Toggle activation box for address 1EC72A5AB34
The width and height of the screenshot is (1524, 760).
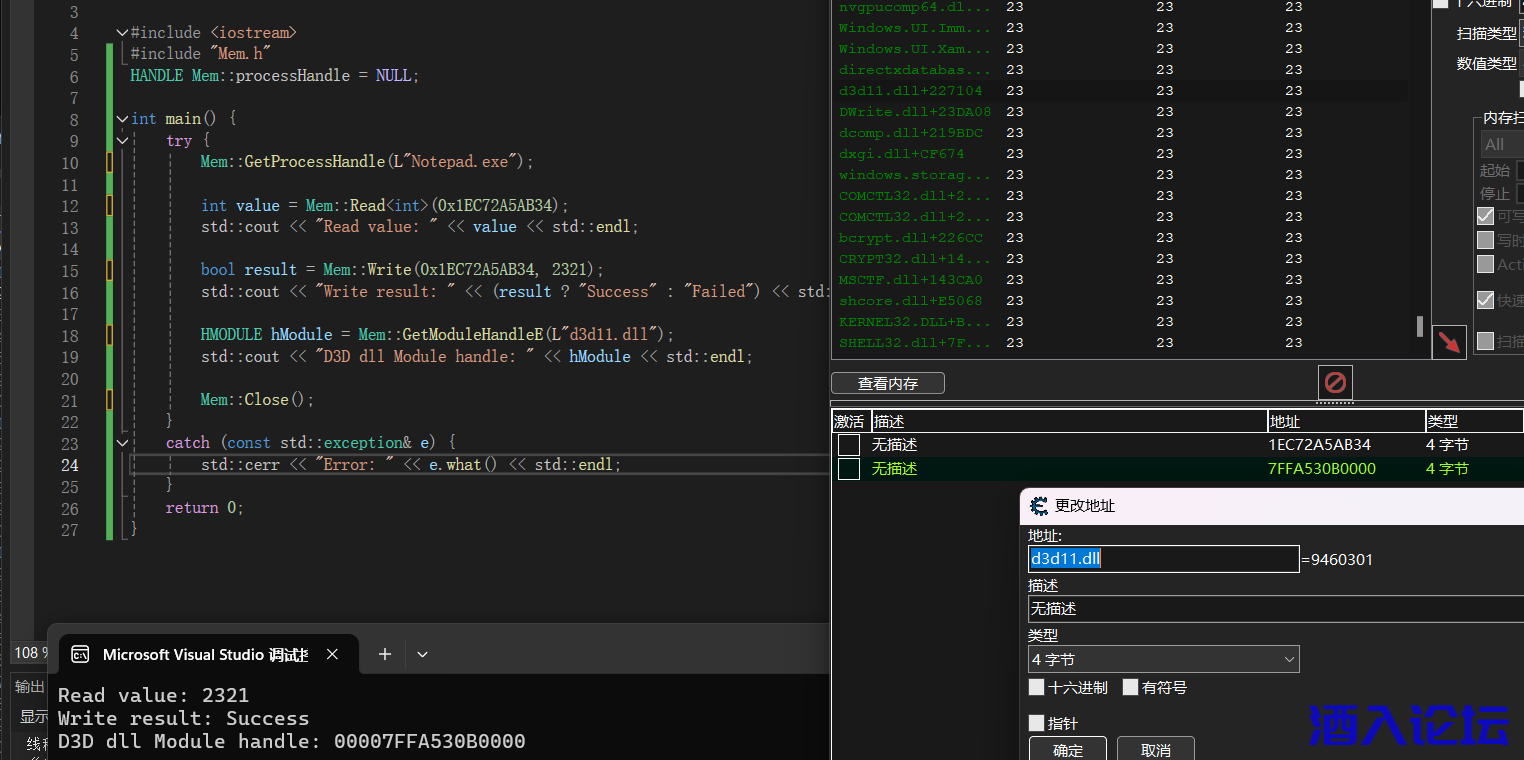click(x=849, y=445)
